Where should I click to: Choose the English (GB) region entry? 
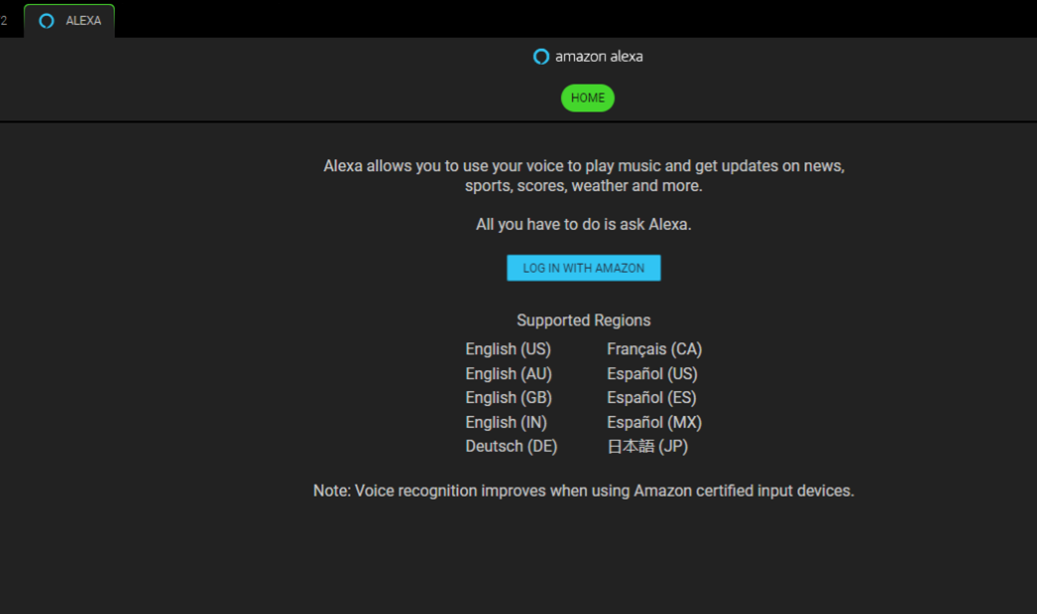[x=508, y=398]
